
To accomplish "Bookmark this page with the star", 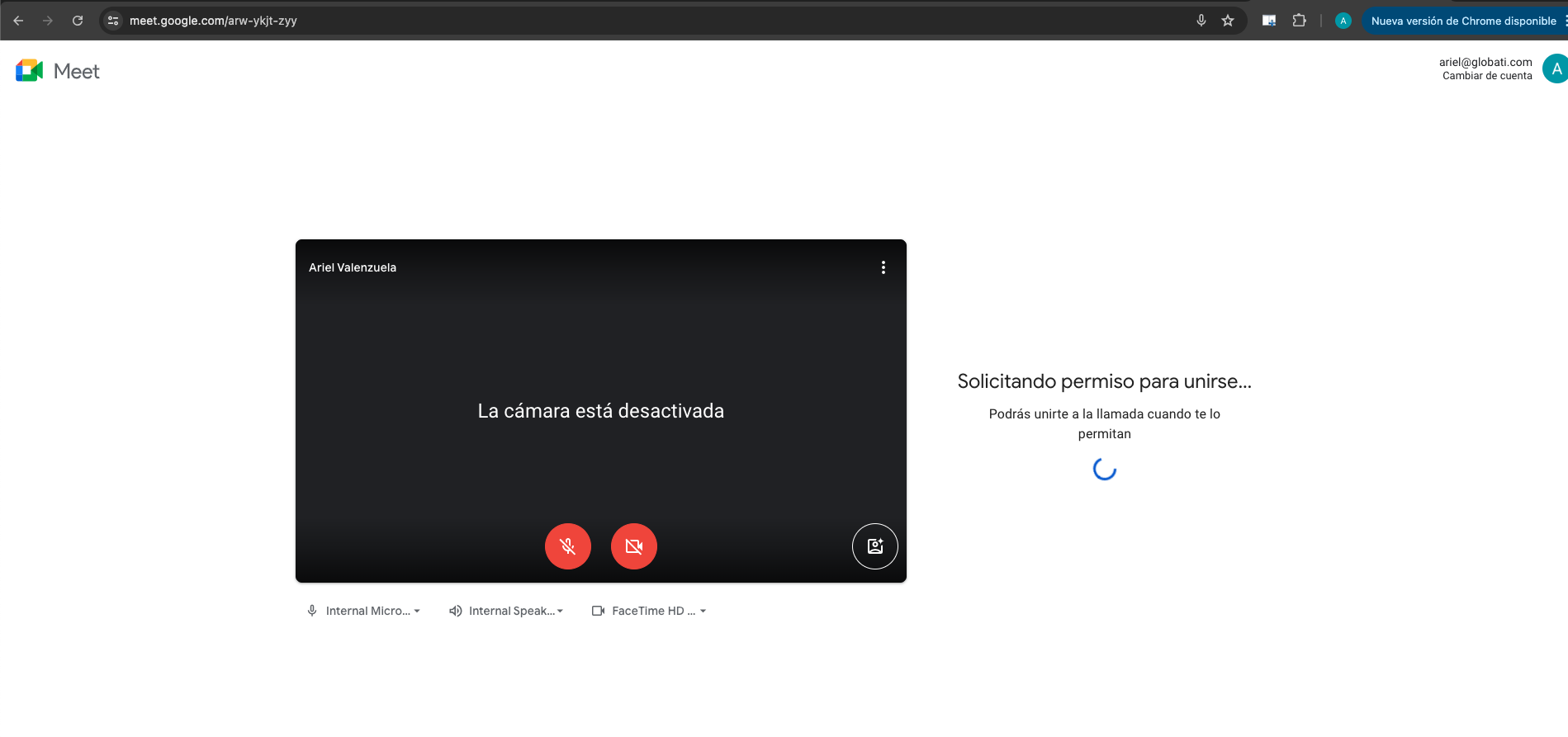I will 1228,21.
